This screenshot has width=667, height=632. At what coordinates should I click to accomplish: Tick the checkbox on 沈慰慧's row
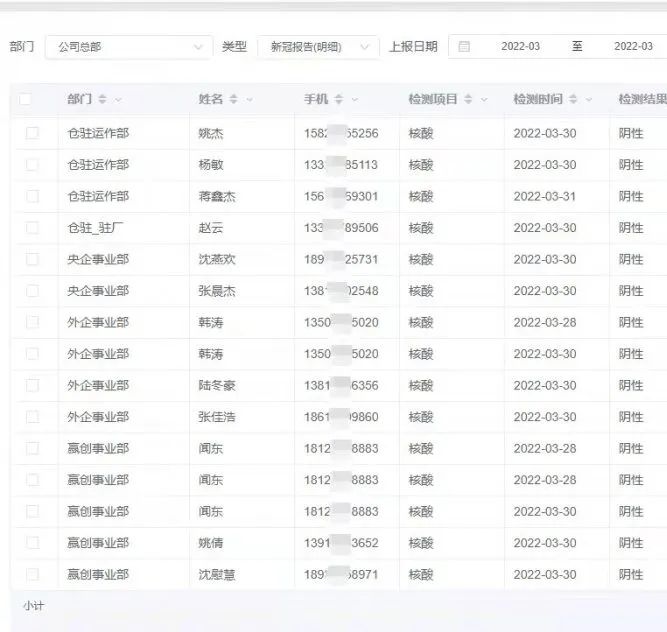point(32,575)
